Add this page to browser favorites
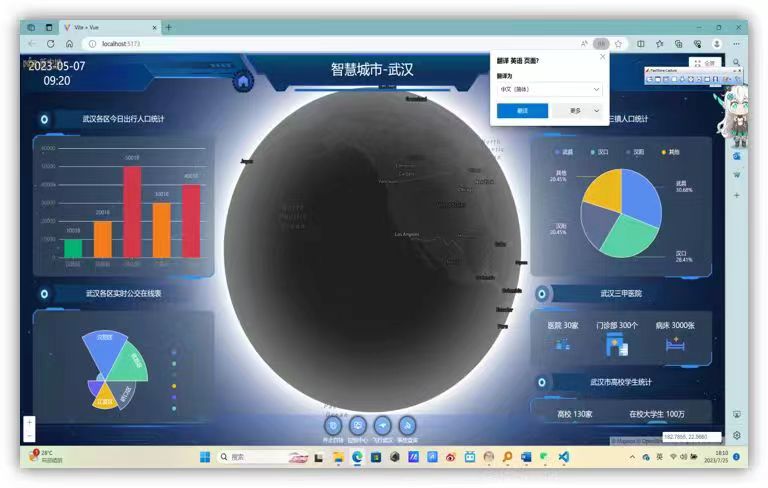The width and height of the screenshot is (768, 488). pos(619,44)
